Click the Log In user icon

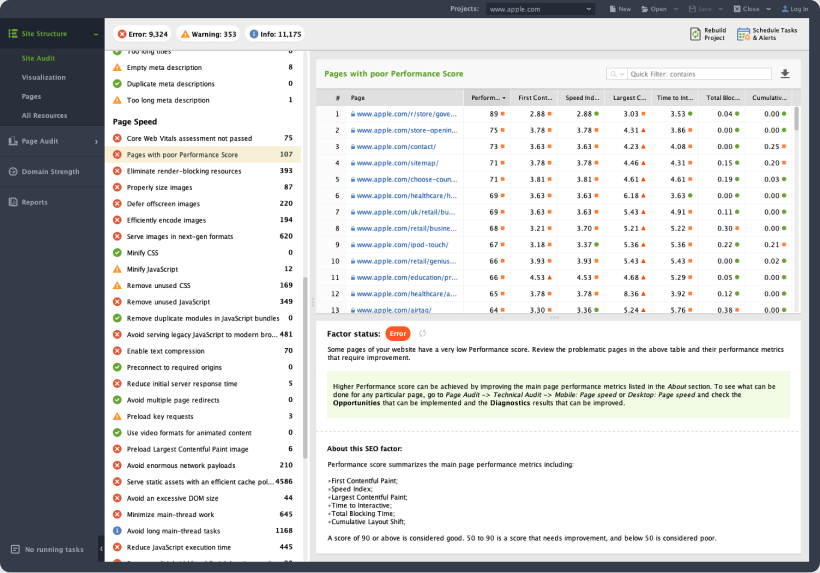[785, 9]
